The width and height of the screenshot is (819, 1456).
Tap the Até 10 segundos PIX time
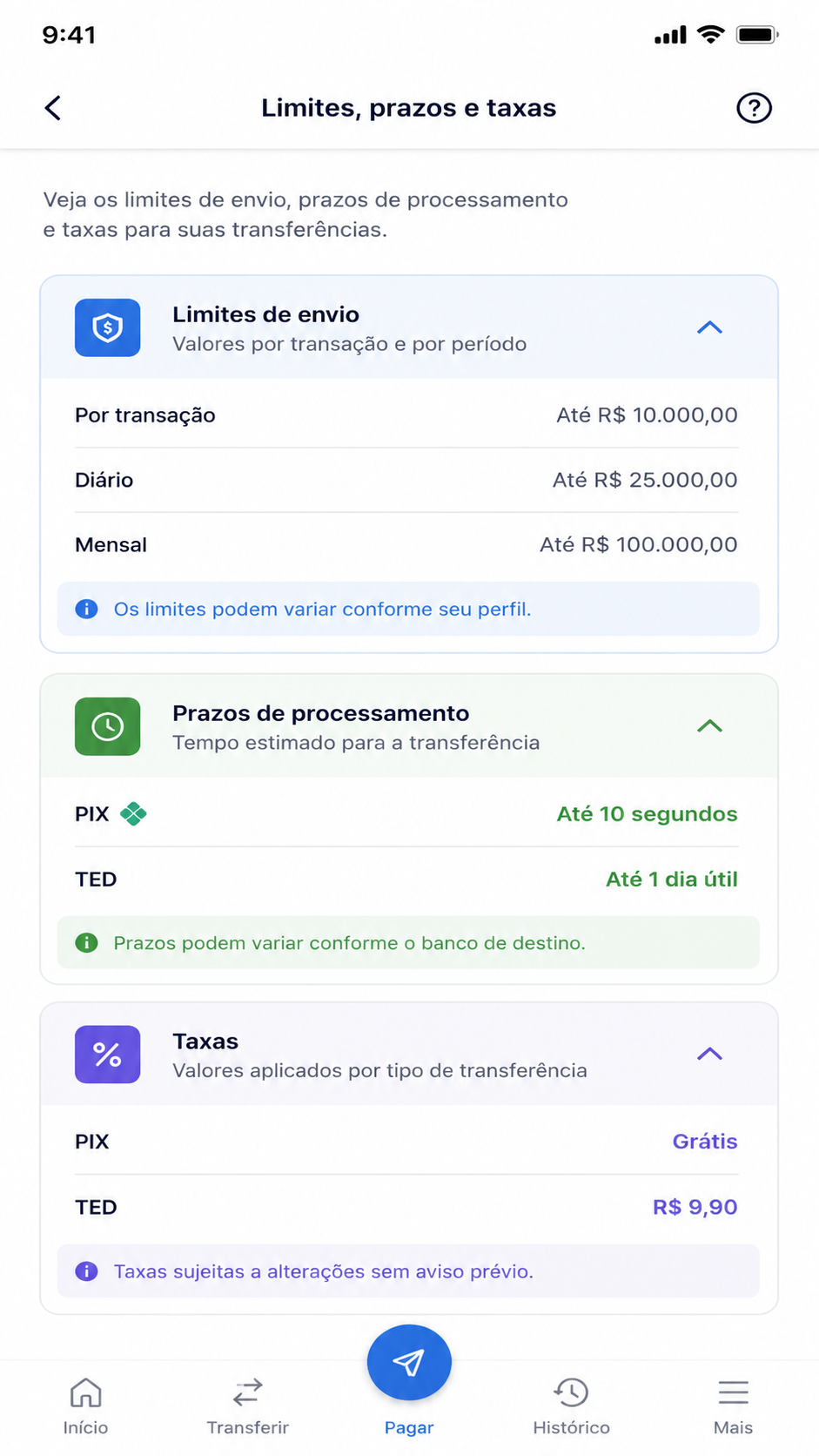[647, 814]
